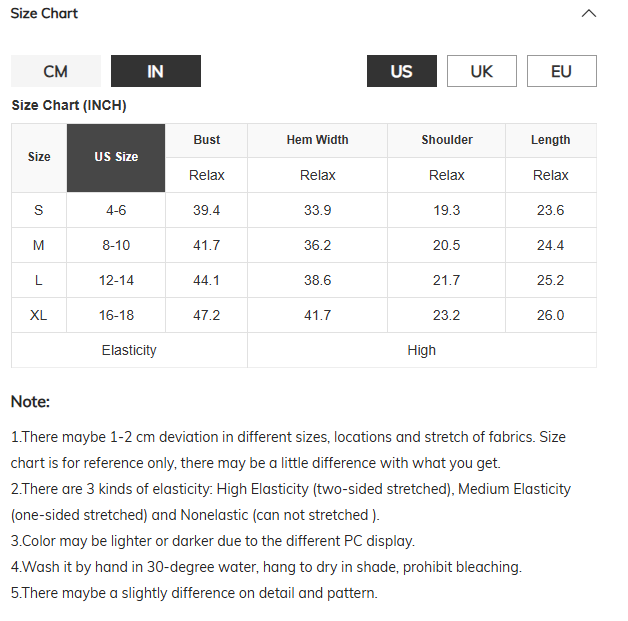Viewport: 628px width, 621px height.
Task: Switch sizing region to UK
Action: [x=482, y=71]
